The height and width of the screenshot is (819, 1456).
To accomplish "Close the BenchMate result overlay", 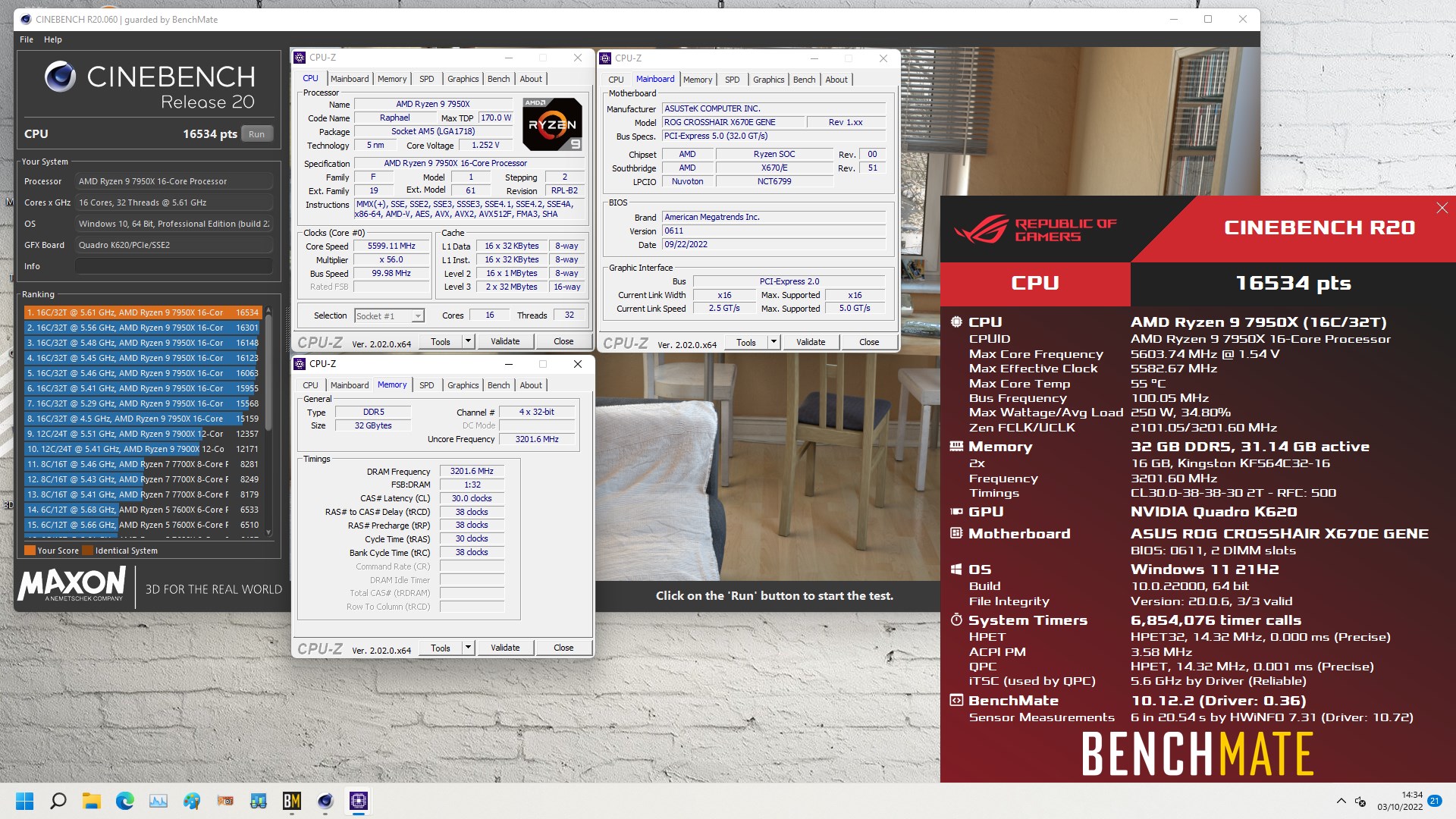I will click(x=1442, y=208).
